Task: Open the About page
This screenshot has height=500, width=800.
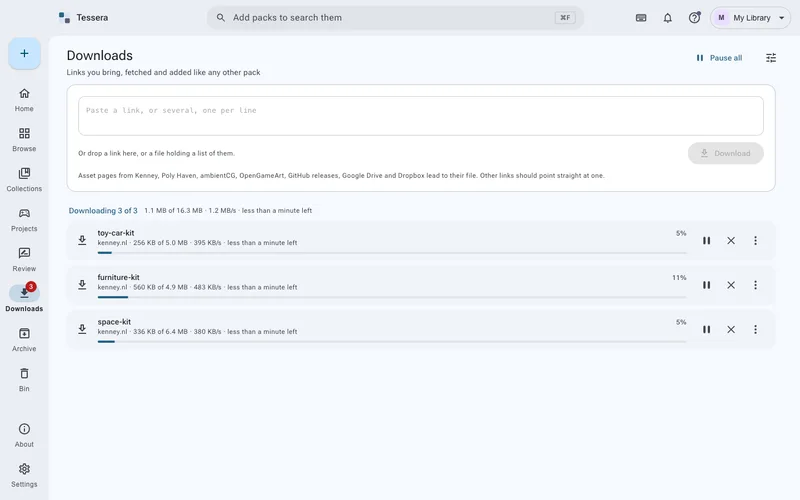Action: (x=24, y=435)
